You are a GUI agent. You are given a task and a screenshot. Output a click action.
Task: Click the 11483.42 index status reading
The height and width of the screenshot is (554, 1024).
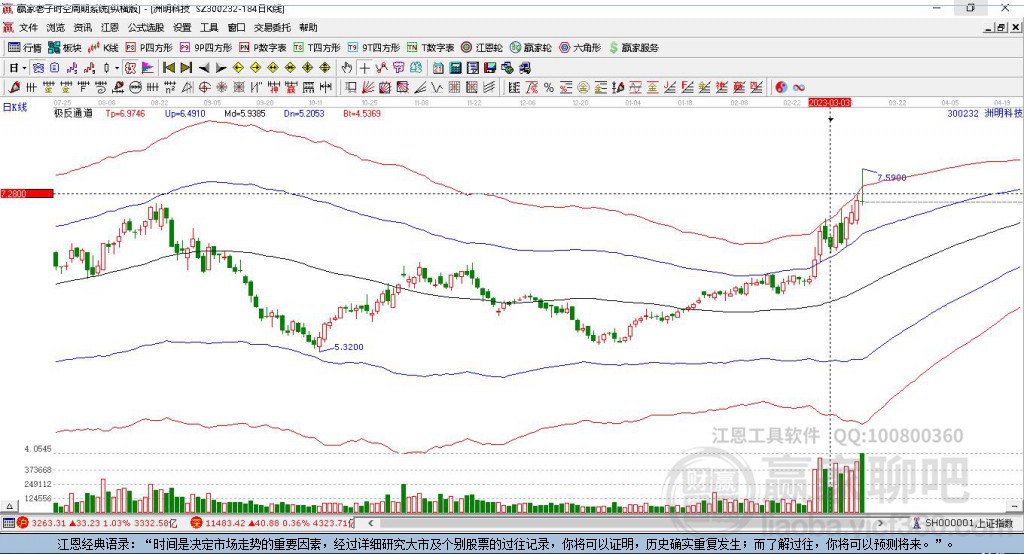coord(225,523)
